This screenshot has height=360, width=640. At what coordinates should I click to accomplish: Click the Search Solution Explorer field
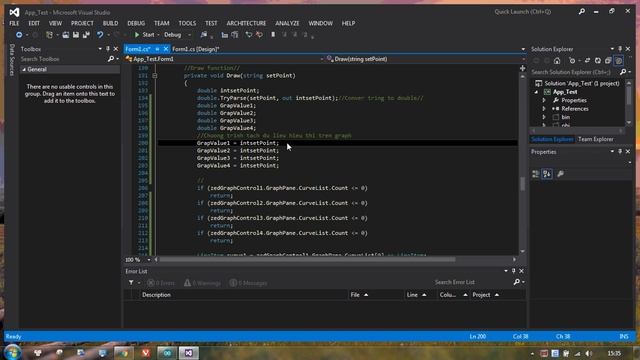tap(574, 72)
